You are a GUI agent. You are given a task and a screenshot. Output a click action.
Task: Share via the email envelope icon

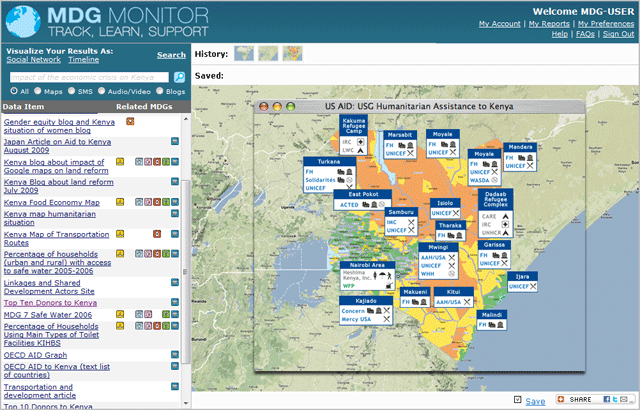click(x=624, y=399)
